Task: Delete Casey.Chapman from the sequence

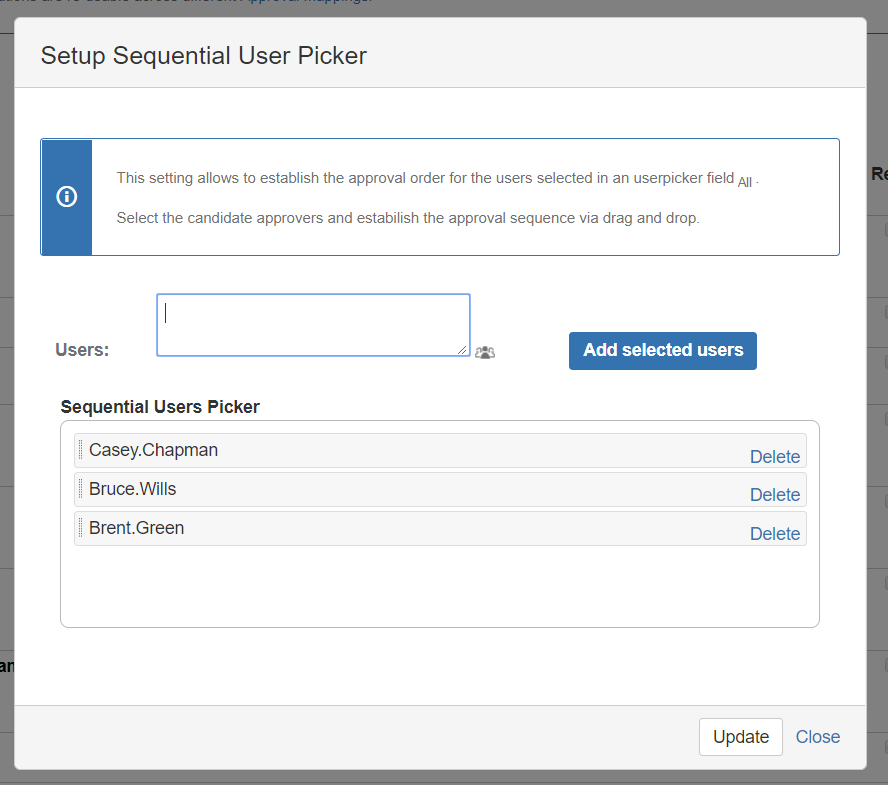Action: pos(775,457)
